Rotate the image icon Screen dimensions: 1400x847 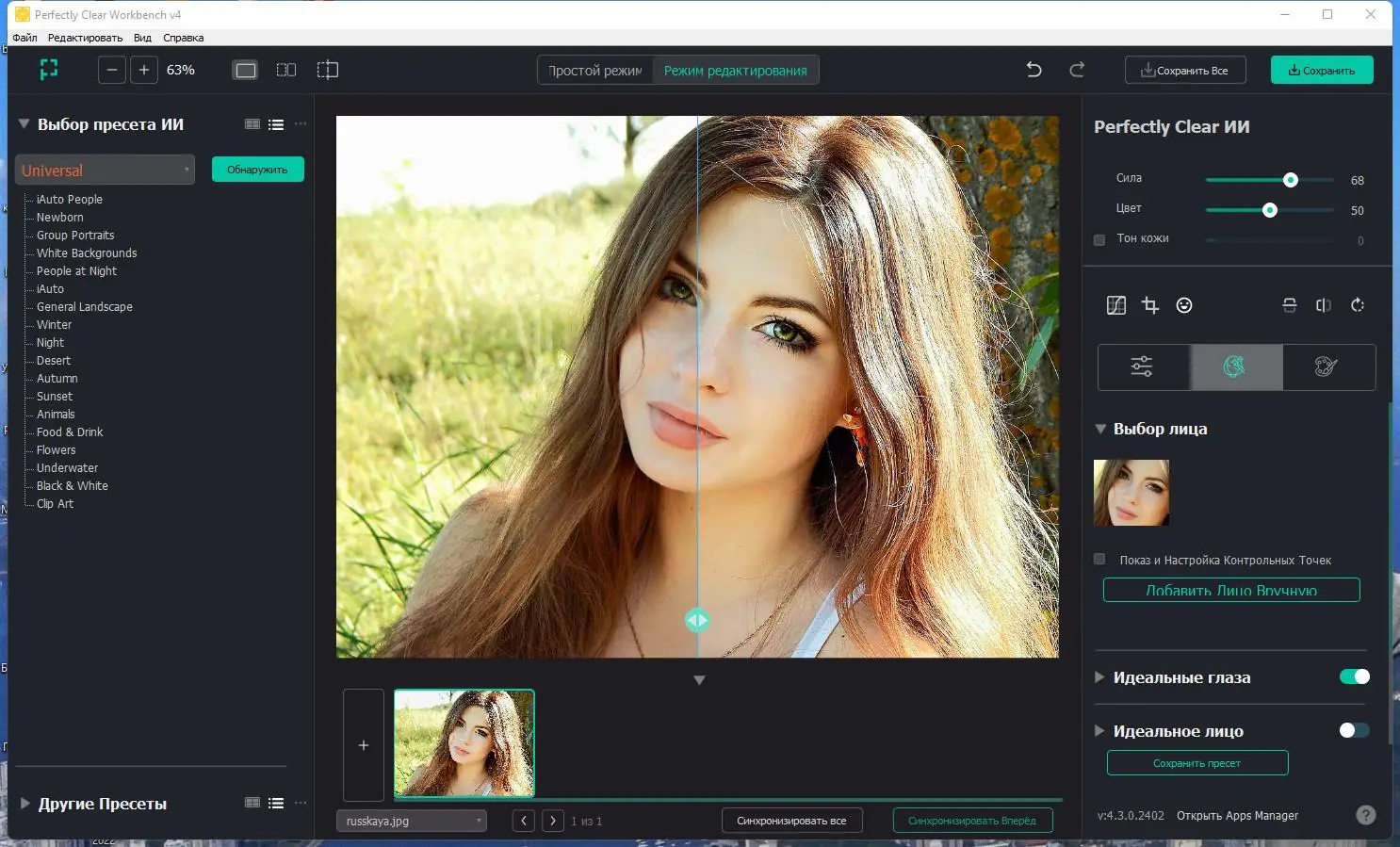pos(1358,305)
